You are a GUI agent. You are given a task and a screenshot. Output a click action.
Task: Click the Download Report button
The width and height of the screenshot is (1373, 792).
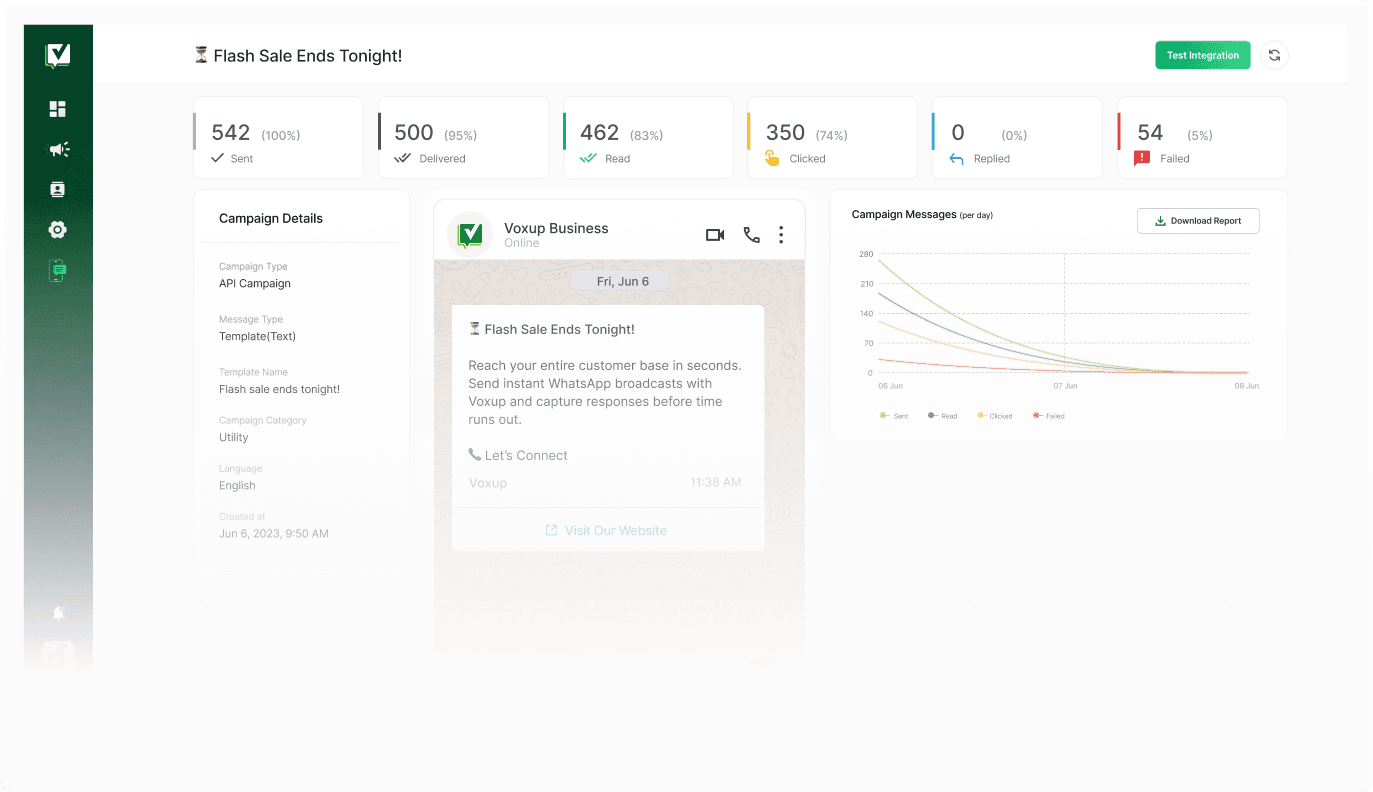pyautogui.click(x=1198, y=221)
